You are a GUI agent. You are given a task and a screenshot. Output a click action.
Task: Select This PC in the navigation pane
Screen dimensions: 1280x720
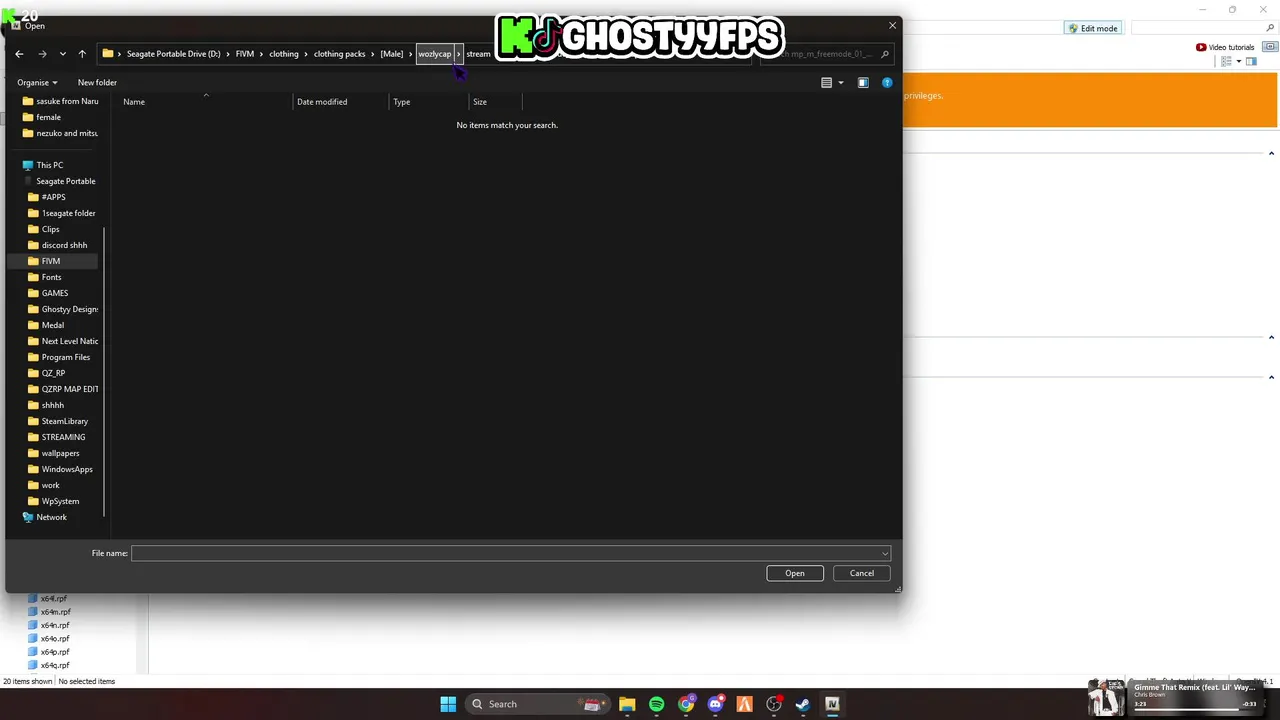coord(42,165)
